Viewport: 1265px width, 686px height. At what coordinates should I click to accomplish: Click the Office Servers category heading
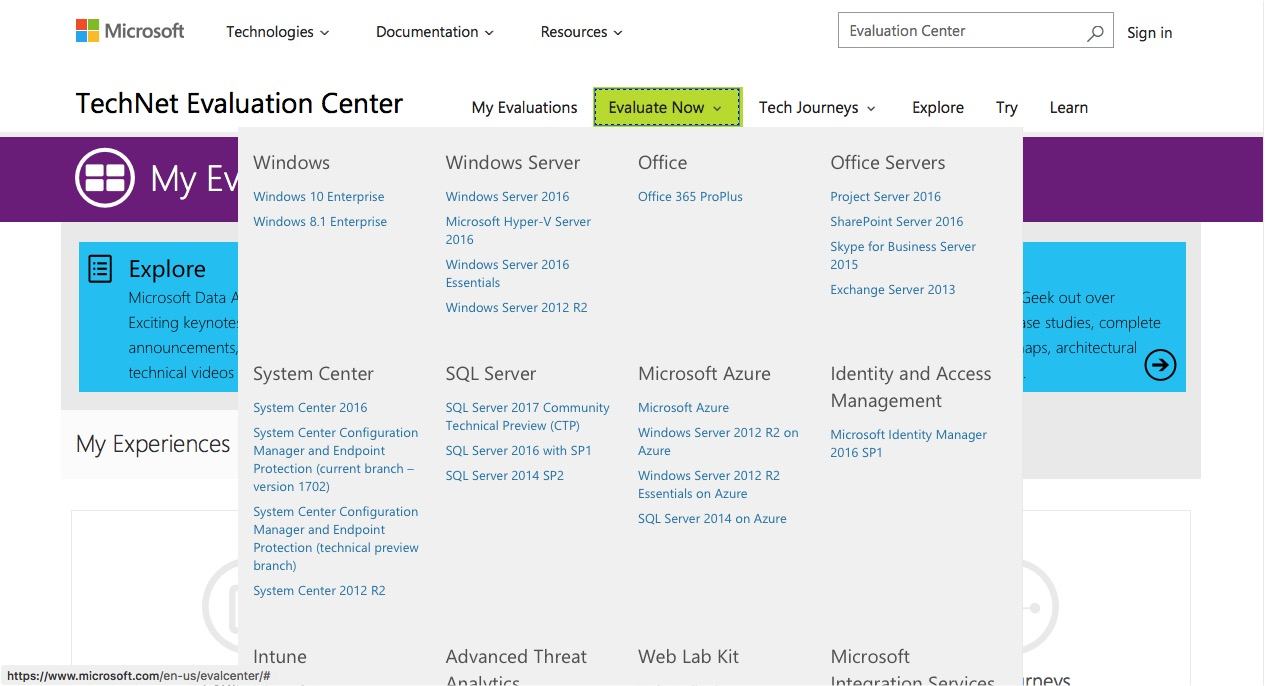[x=888, y=163]
